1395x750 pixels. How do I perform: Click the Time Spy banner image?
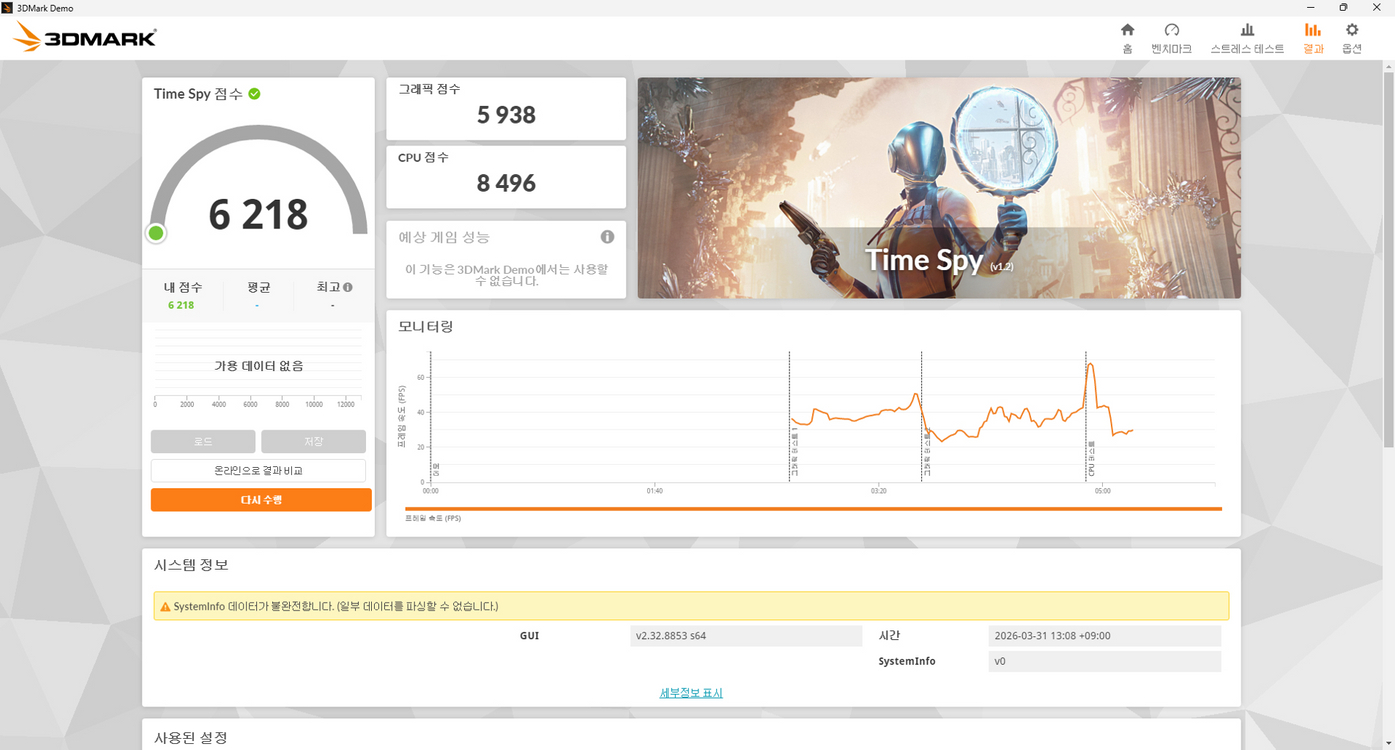(938, 187)
